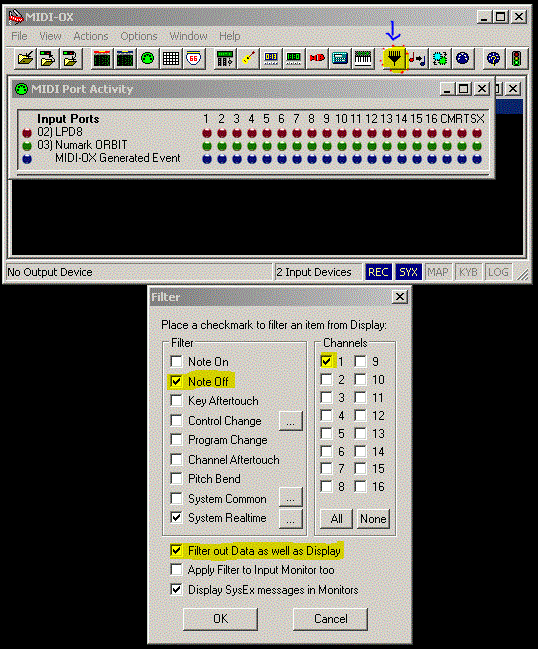This screenshot has height=649, width=538.
Task: Click the green MIDI port activity icon
Action: (148, 58)
